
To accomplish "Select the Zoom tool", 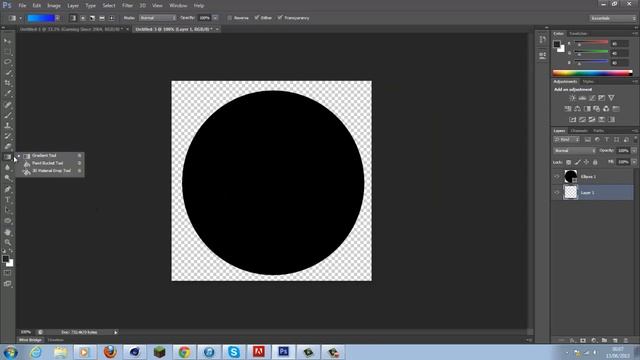I will [x=7, y=242].
